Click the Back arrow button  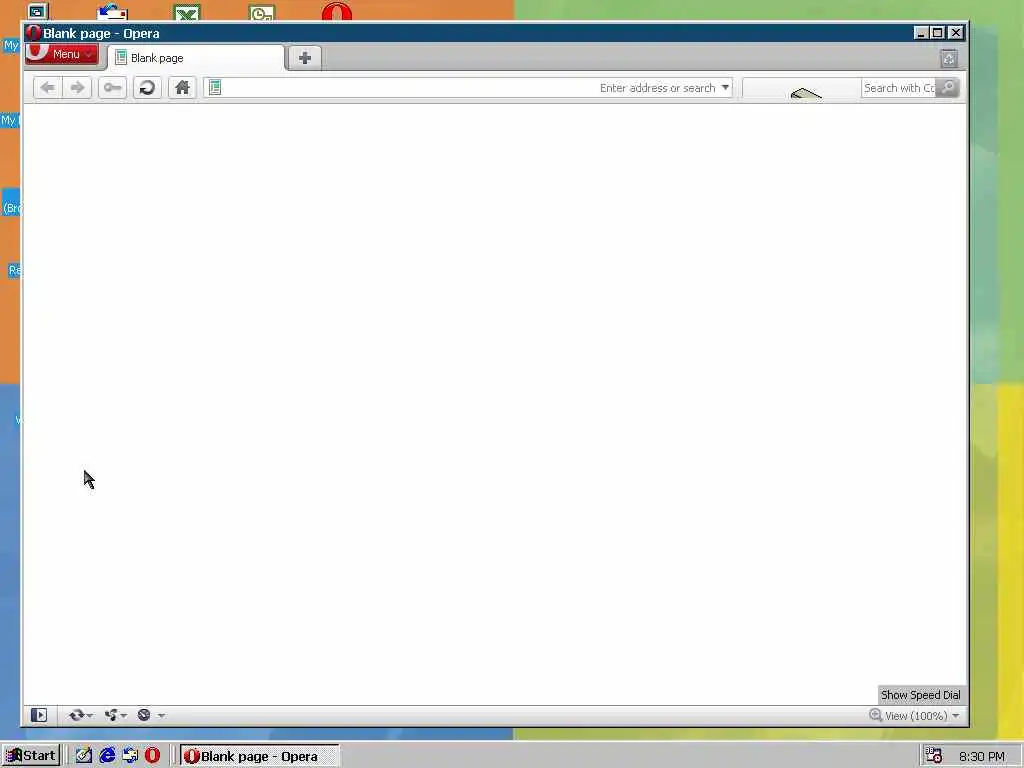(48, 88)
